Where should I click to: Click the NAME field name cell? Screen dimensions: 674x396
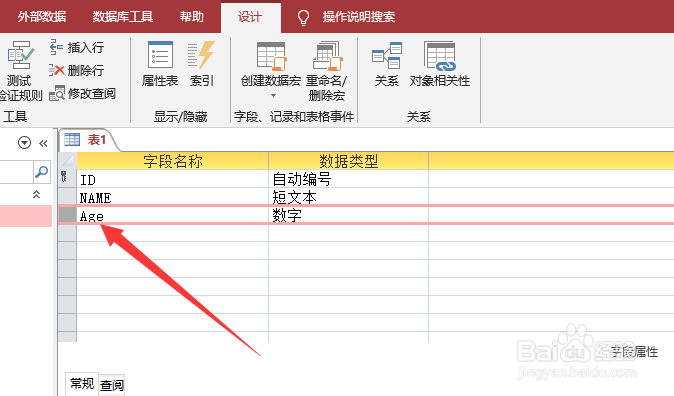pos(172,196)
